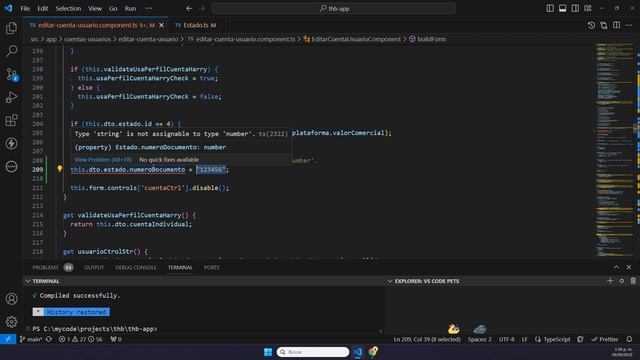Click the Prettier status bar item
The image size is (640, 360).
point(604,339)
